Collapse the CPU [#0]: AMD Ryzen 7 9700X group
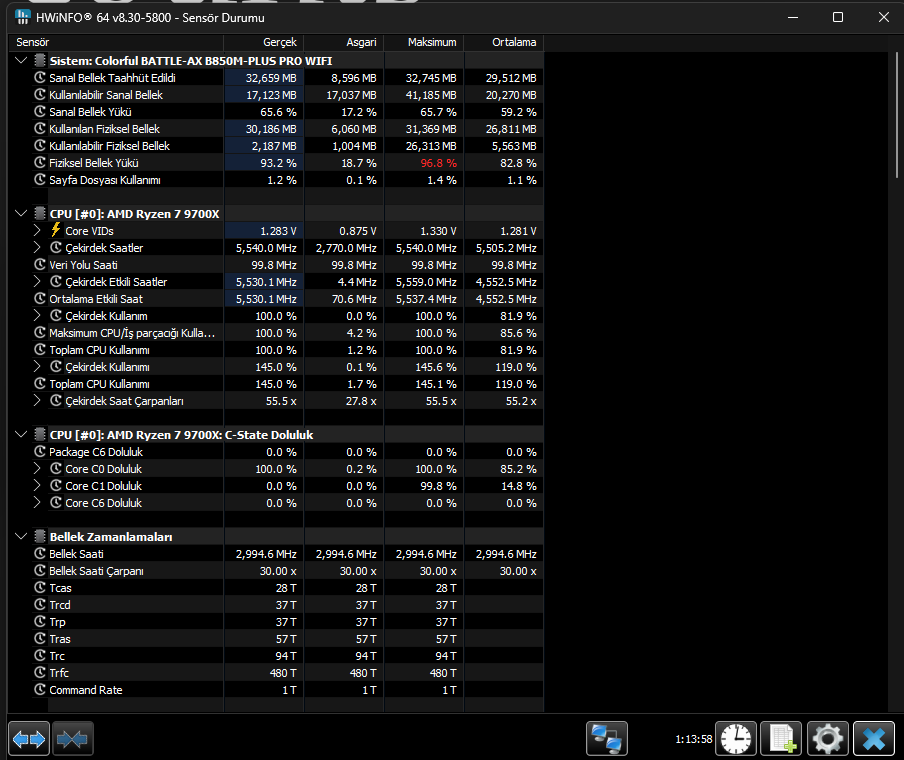The height and width of the screenshot is (760, 904). click(21, 213)
